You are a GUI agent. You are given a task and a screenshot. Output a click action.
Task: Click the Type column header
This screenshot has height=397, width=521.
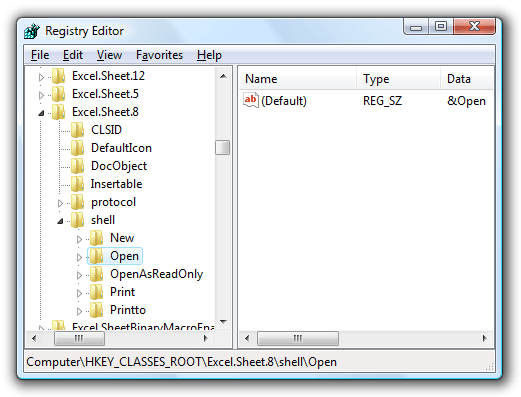pos(398,79)
